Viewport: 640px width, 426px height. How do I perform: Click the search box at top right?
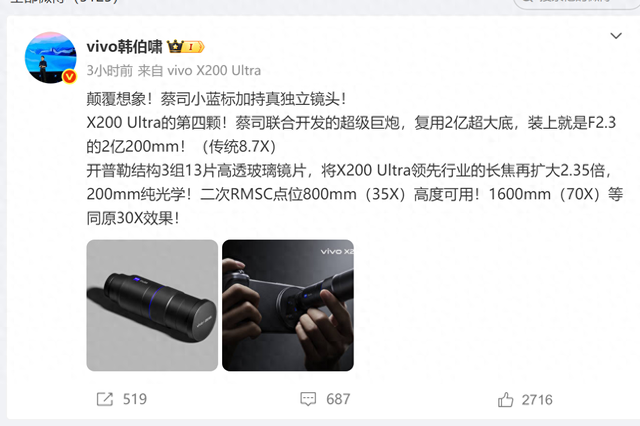pyautogui.click(x=578, y=3)
